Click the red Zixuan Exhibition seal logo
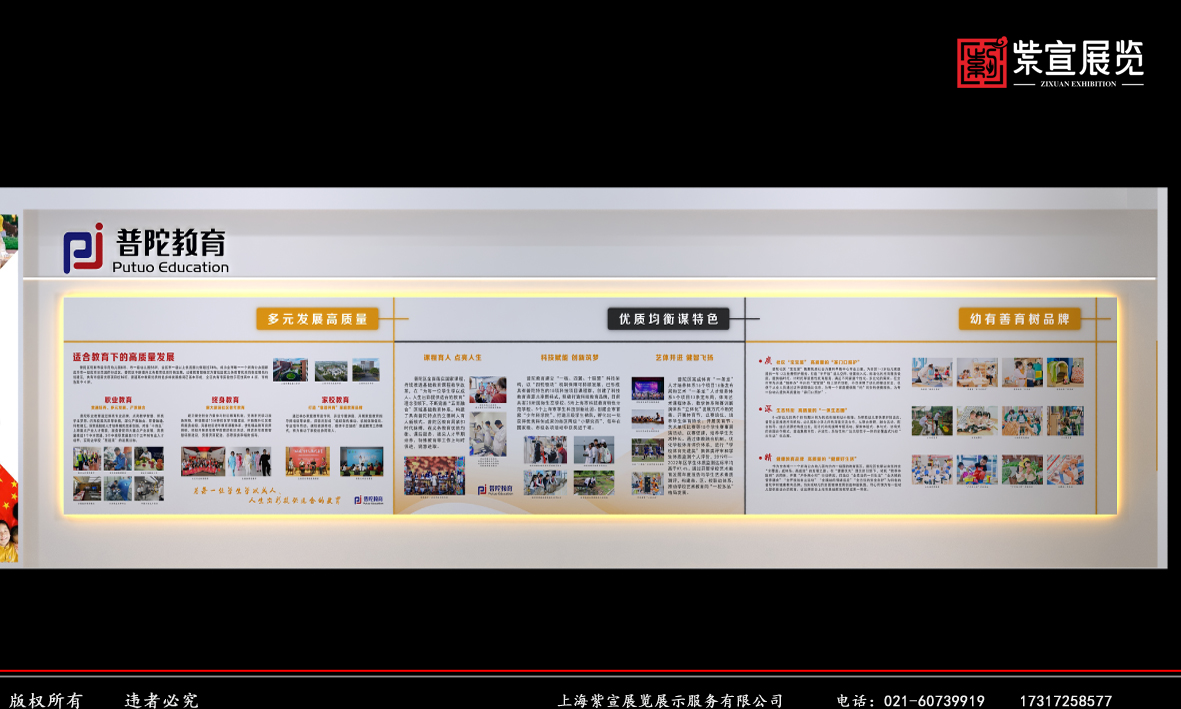This screenshot has height=709, width=1181. (x=981, y=62)
